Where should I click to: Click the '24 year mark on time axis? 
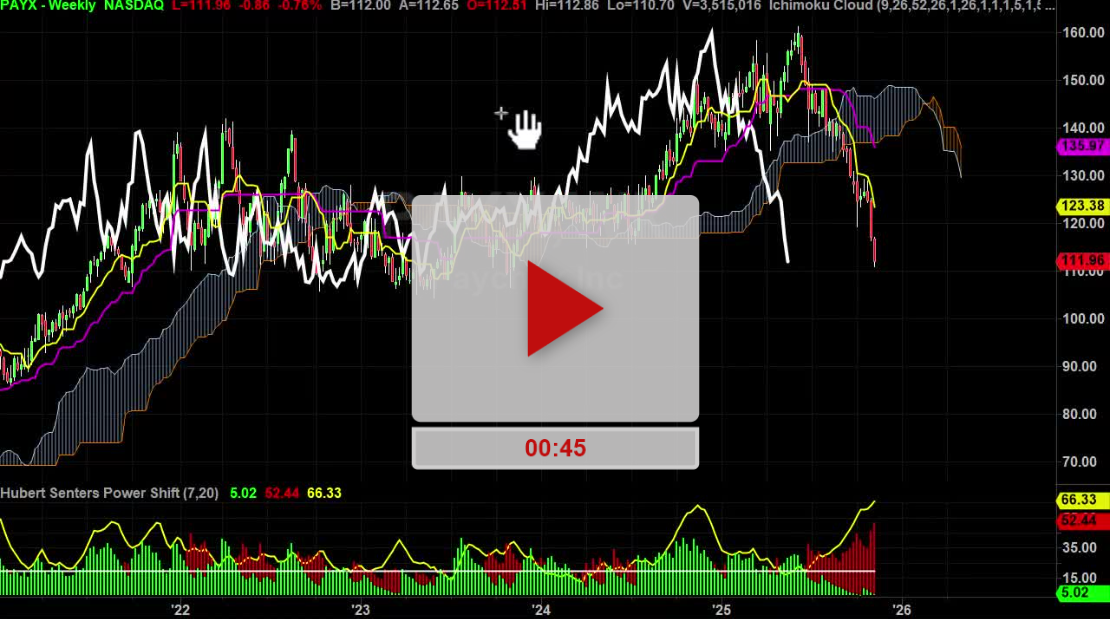coord(541,609)
